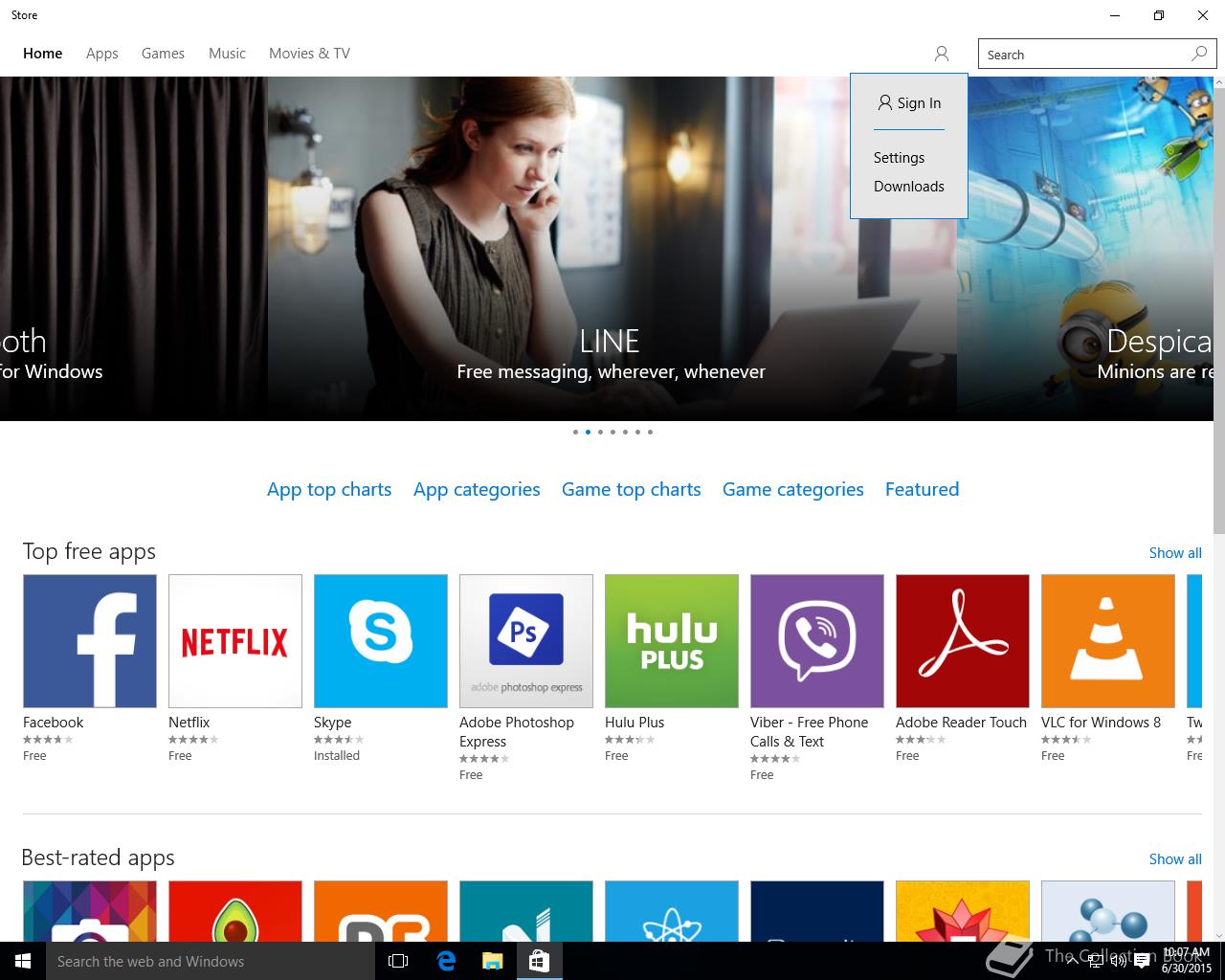
Task: Click the Skype Installed status text
Action: pos(337,755)
